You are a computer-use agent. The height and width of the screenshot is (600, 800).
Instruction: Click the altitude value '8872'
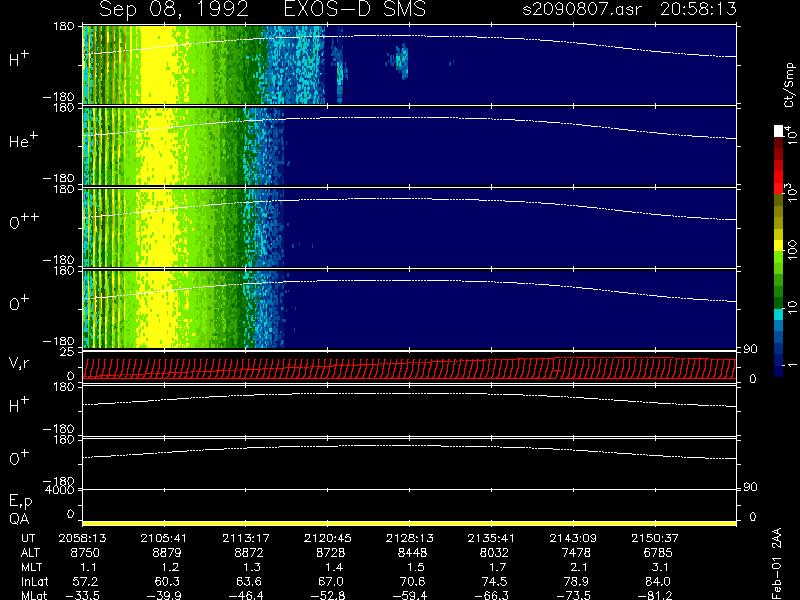click(248, 553)
